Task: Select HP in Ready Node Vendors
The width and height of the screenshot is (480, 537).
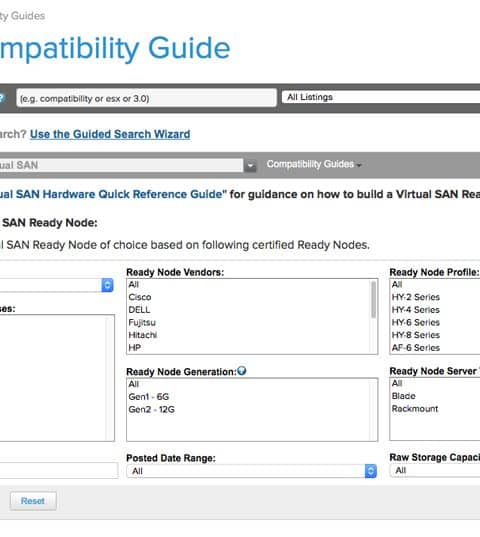Action: pyautogui.click(x=249, y=348)
